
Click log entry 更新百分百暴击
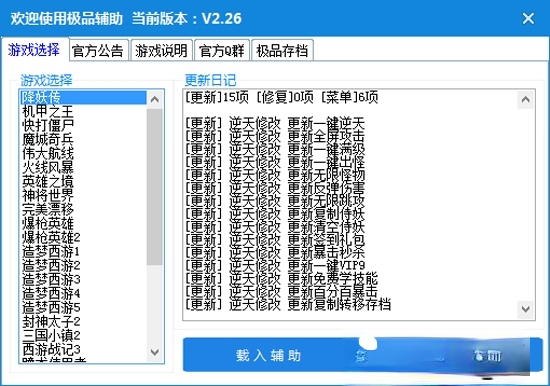(281, 292)
